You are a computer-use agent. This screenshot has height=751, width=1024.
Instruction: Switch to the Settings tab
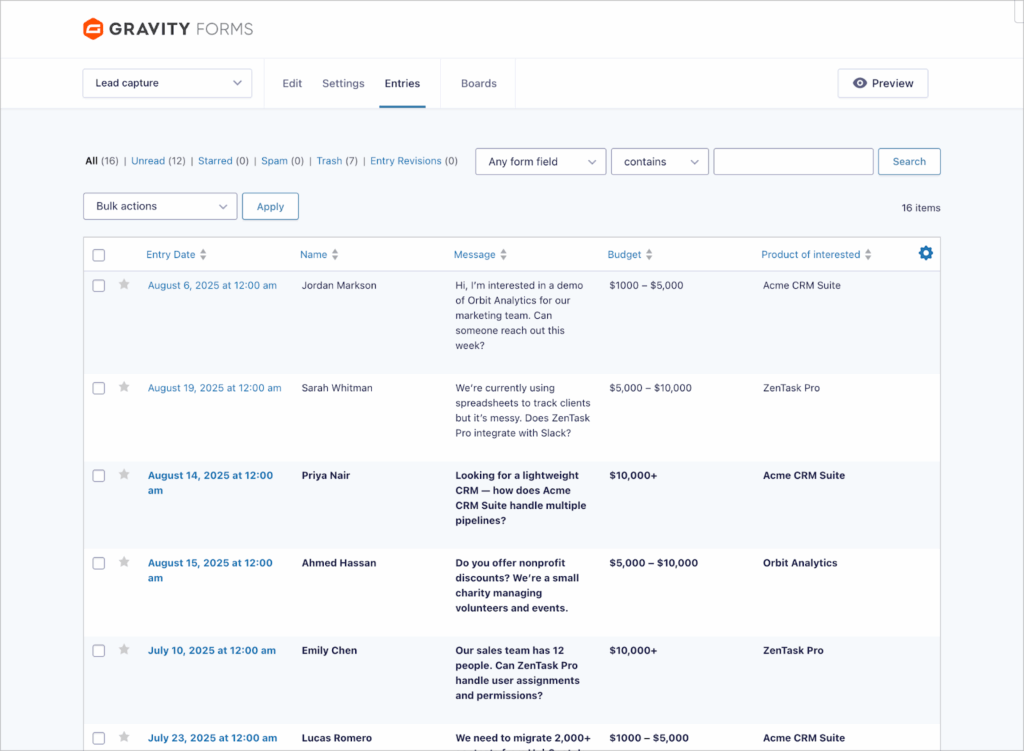pos(343,83)
